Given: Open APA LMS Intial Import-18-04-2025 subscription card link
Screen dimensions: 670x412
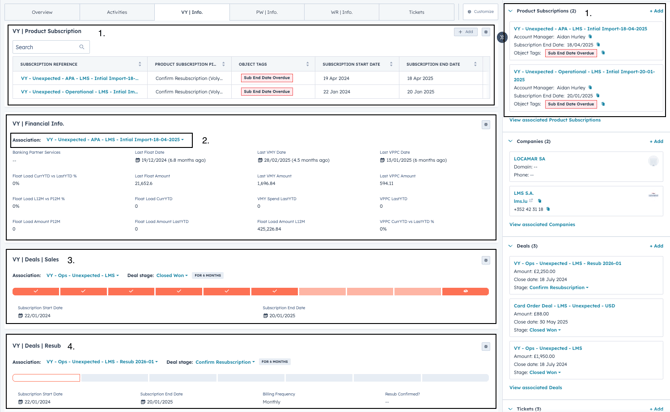Looking at the screenshot, I should [580, 29].
